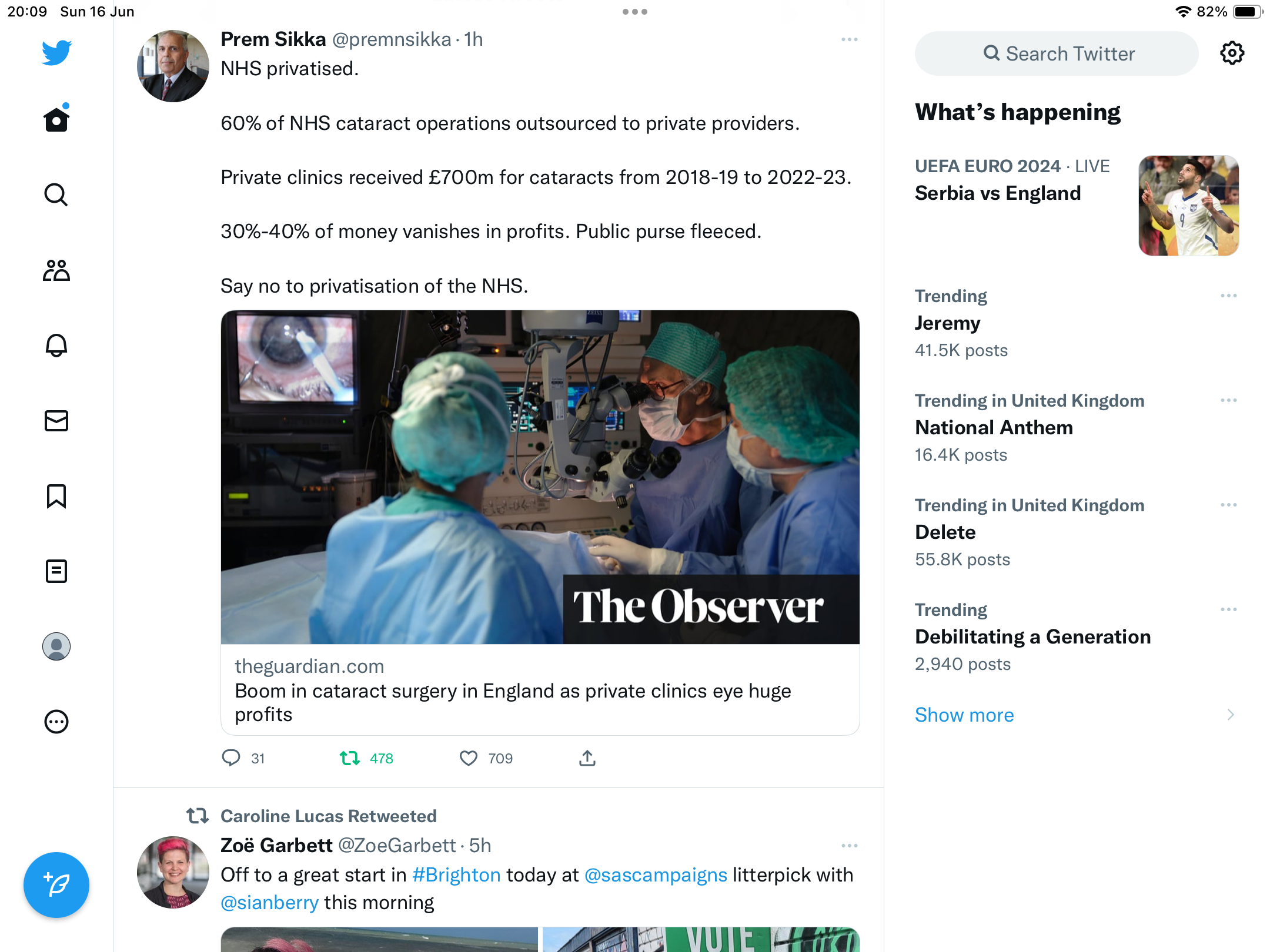Expand trends via Show more chevron
The height and width of the screenshot is (952, 1270).
pyautogui.click(x=1231, y=715)
